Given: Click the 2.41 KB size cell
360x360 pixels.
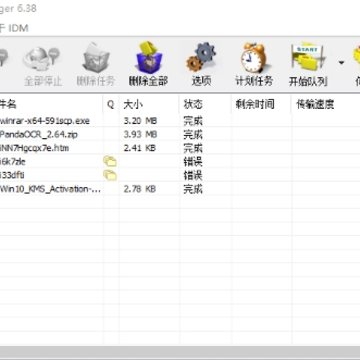Looking at the screenshot, I should click(x=140, y=148).
